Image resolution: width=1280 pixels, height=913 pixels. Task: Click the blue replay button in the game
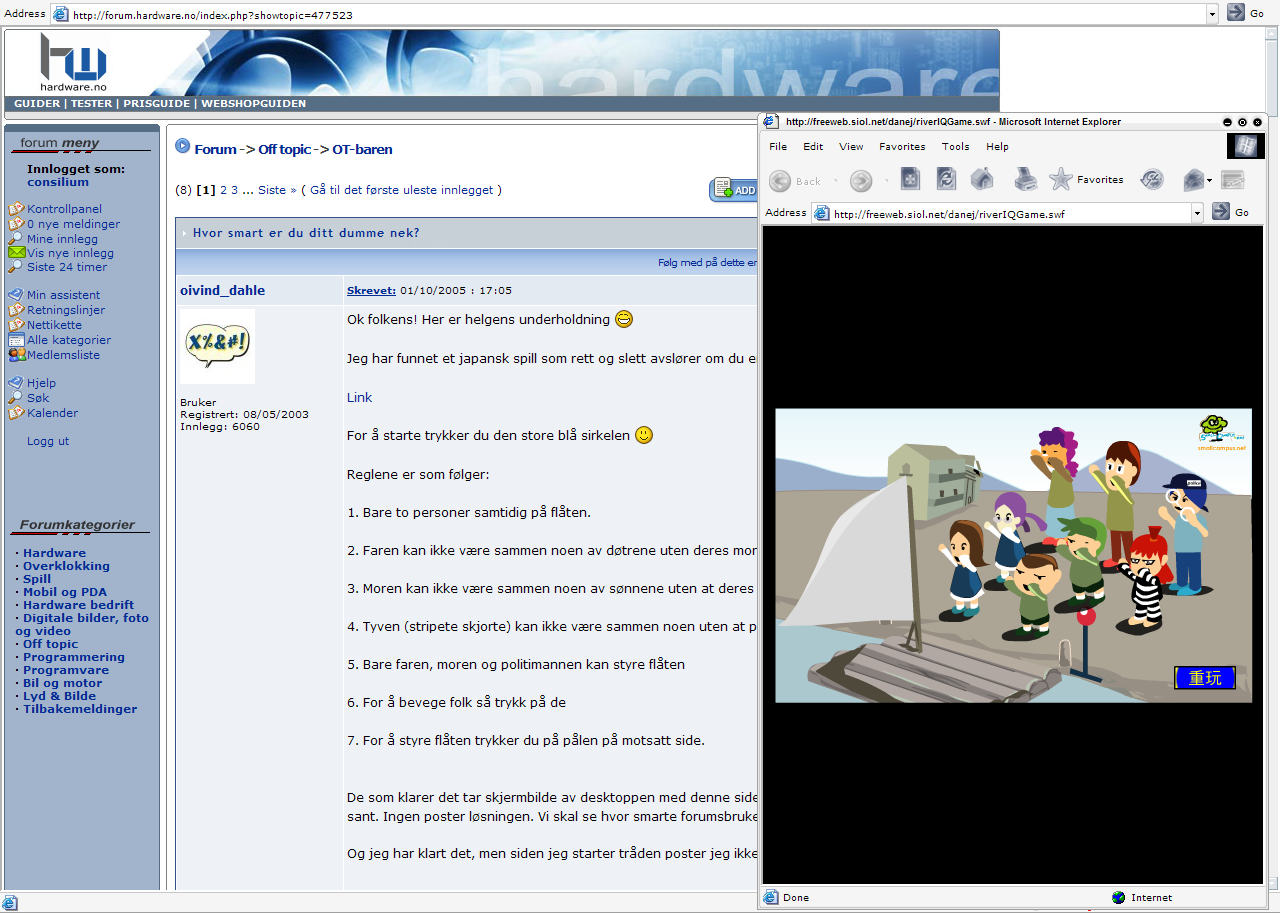[x=1205, y=678]
